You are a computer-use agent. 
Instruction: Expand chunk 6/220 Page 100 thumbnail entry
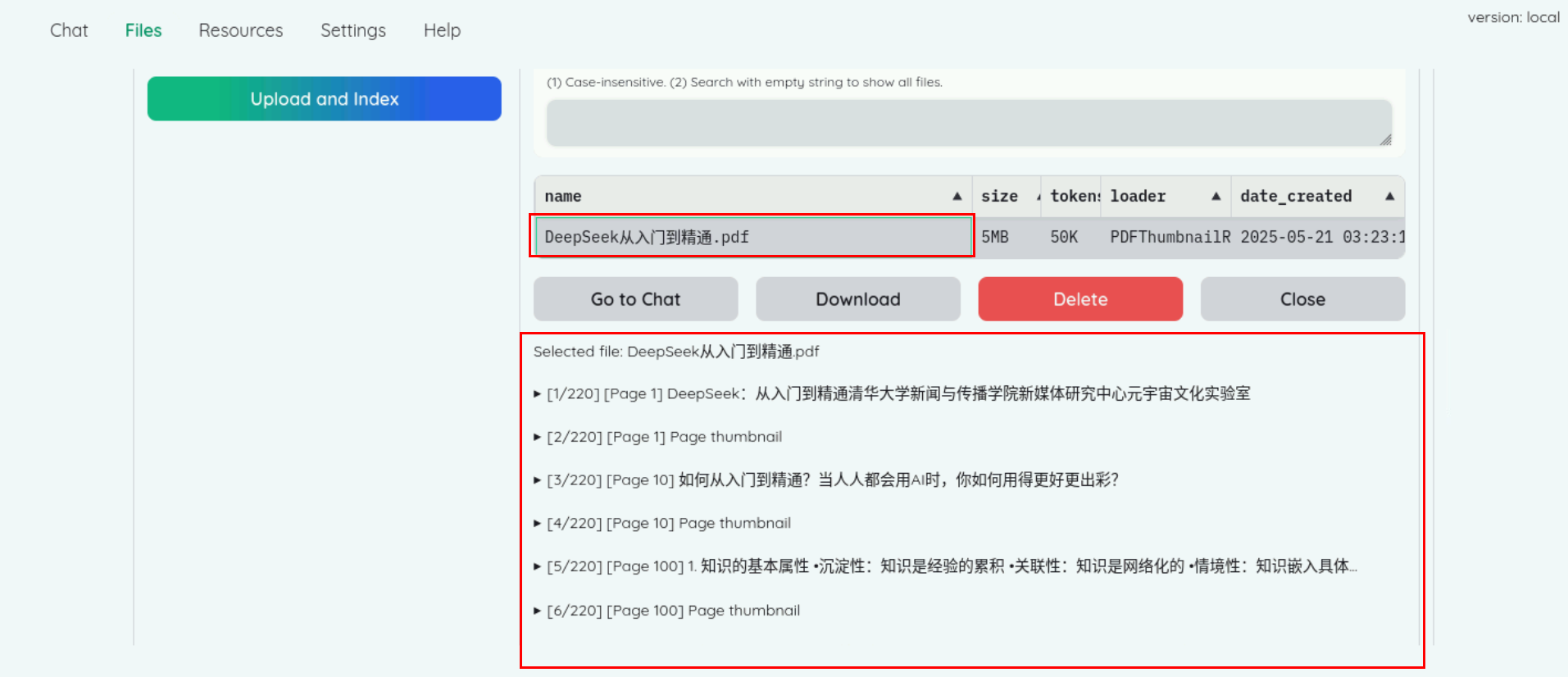click(666, 611)
